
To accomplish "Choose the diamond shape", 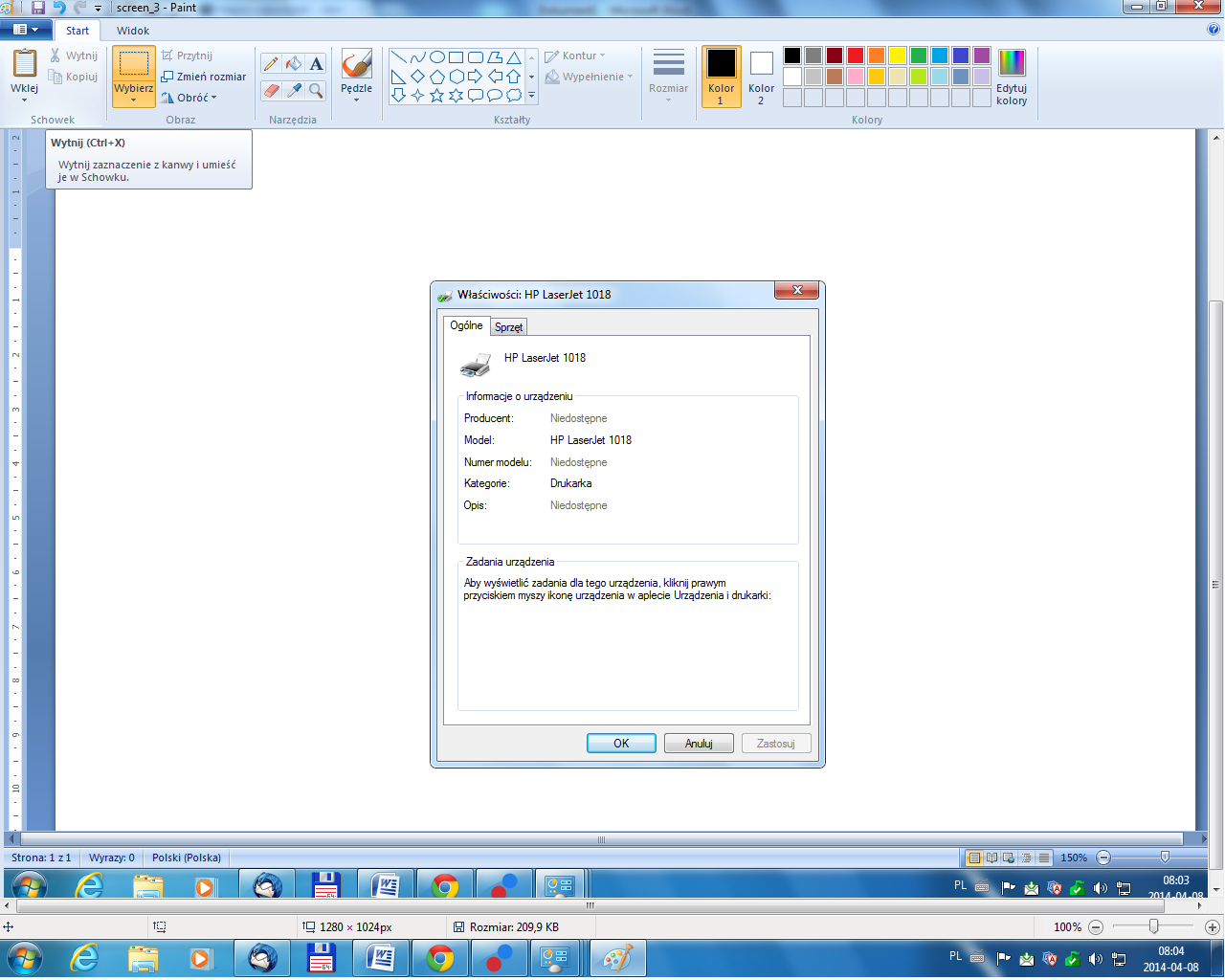I will [417, 77].
